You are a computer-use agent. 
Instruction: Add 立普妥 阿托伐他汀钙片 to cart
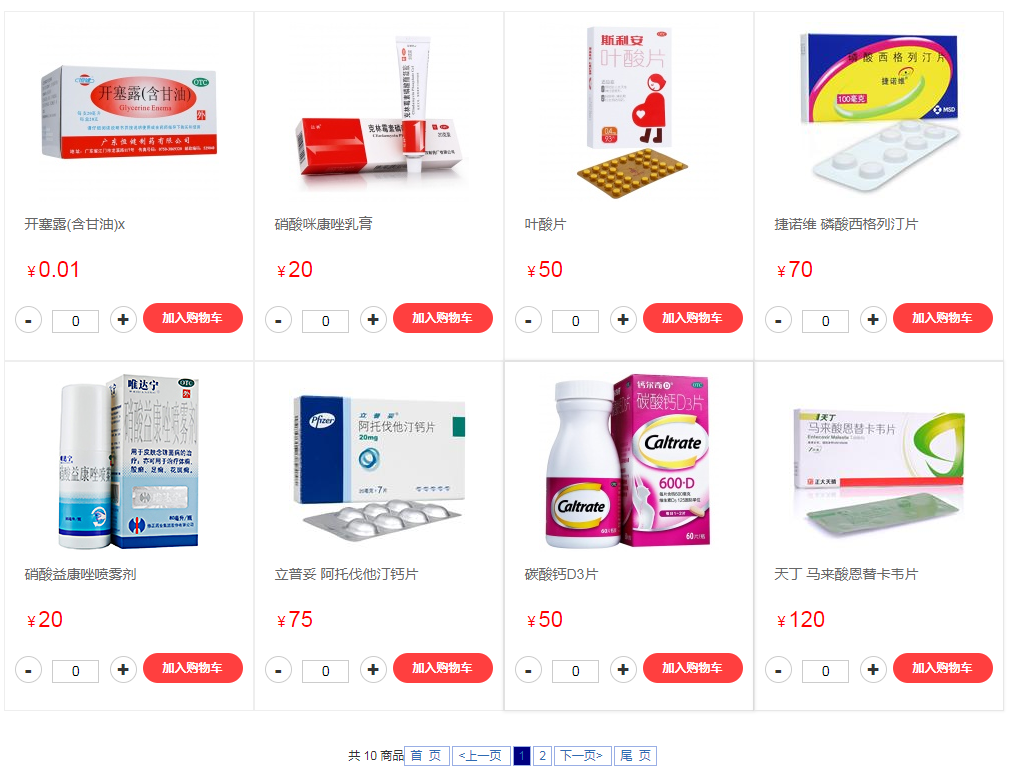[x=443, y=668]
